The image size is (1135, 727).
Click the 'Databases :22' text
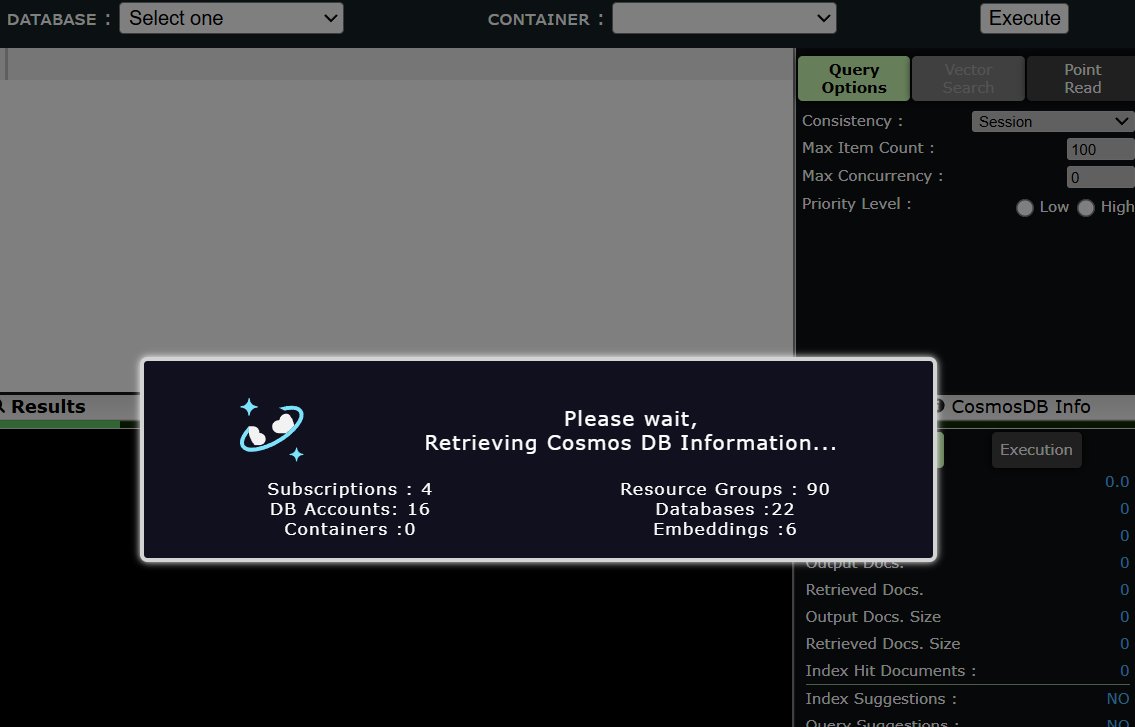[x=725, y=509]
